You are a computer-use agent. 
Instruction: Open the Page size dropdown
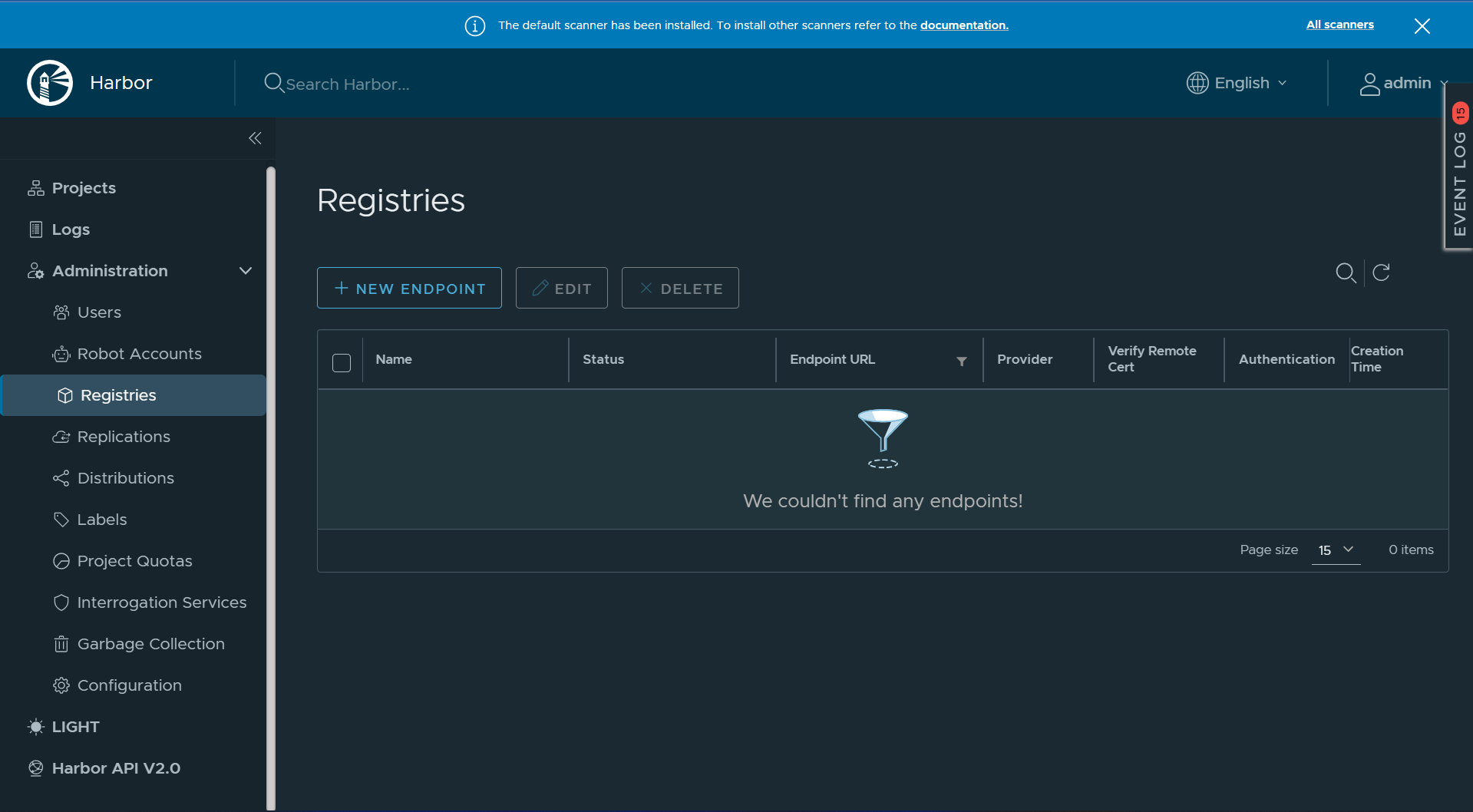coord(1336,550)
